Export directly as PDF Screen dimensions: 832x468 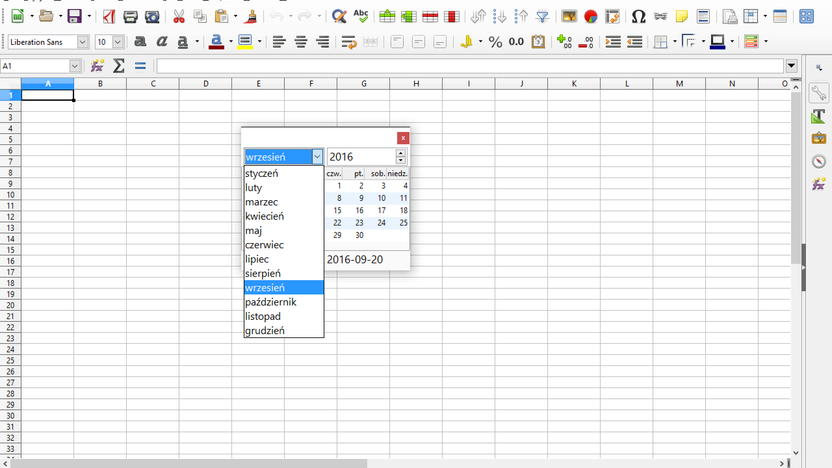coord(109,16)
